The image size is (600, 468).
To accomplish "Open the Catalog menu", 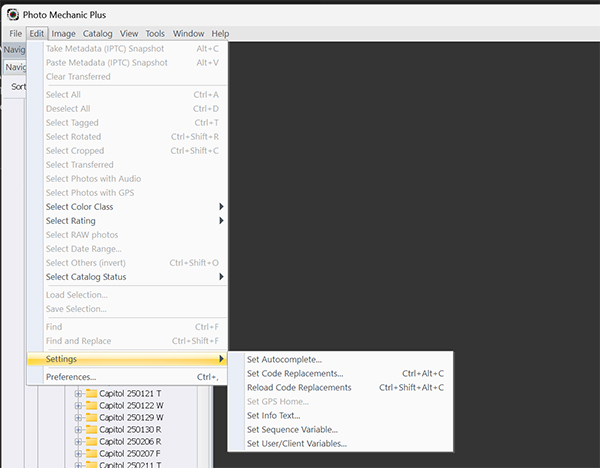I will click(x=98, y=34).
